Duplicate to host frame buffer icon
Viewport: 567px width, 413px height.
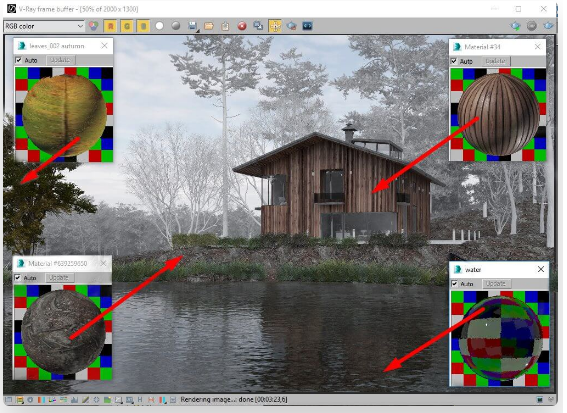point(258,26)
